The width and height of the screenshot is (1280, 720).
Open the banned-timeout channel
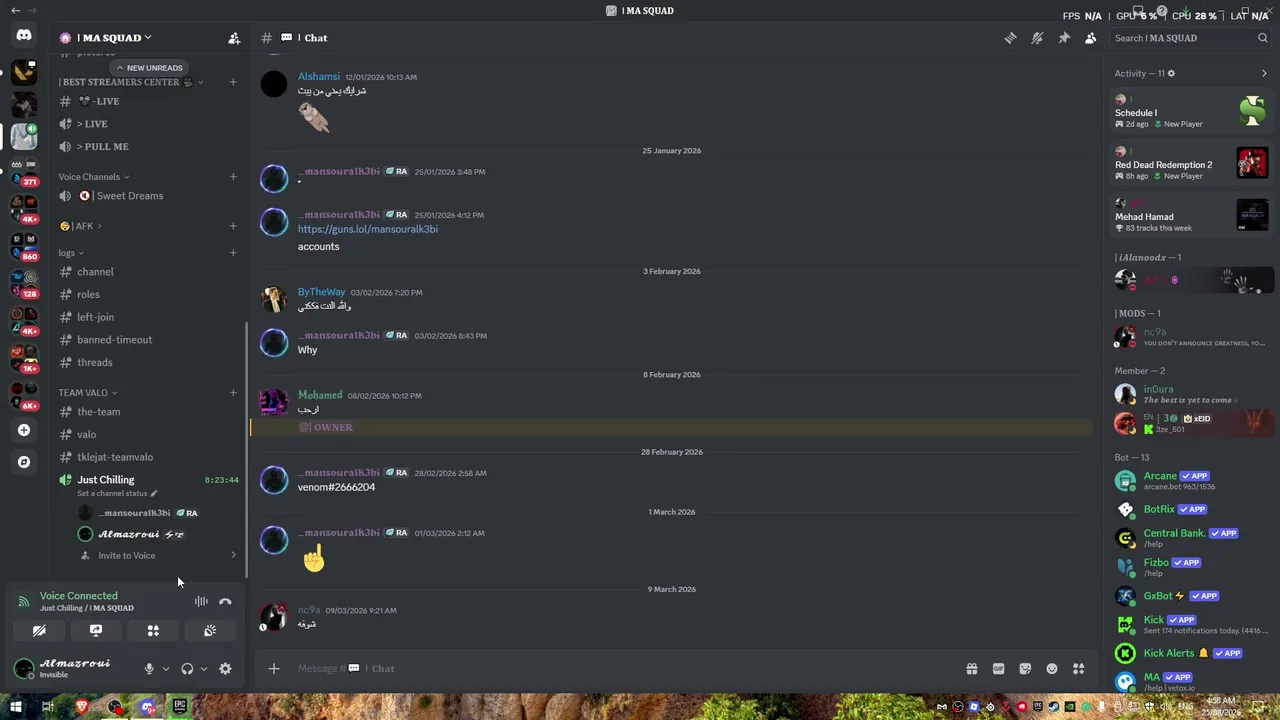click(x=148, y=340)
